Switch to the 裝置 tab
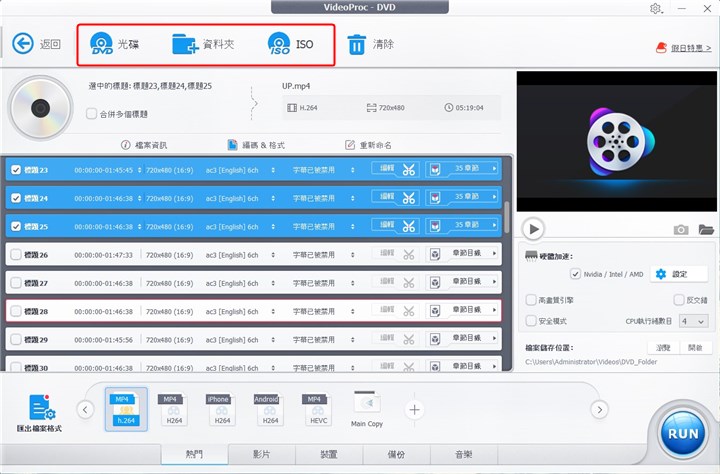720x474 pixels. pyautogui.click(x=329, y=454)
